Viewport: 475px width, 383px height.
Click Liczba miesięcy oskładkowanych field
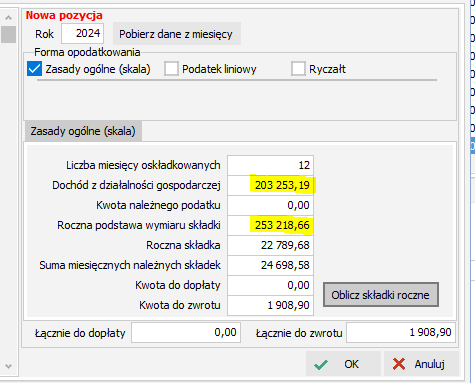tap(270, 165)
